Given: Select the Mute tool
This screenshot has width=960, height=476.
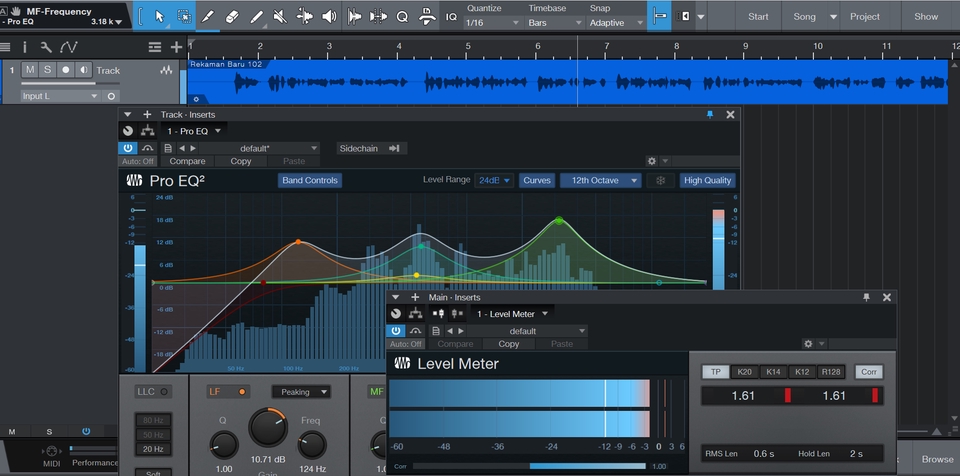Looking at the screenshot, I should click(x=280, y=17).
